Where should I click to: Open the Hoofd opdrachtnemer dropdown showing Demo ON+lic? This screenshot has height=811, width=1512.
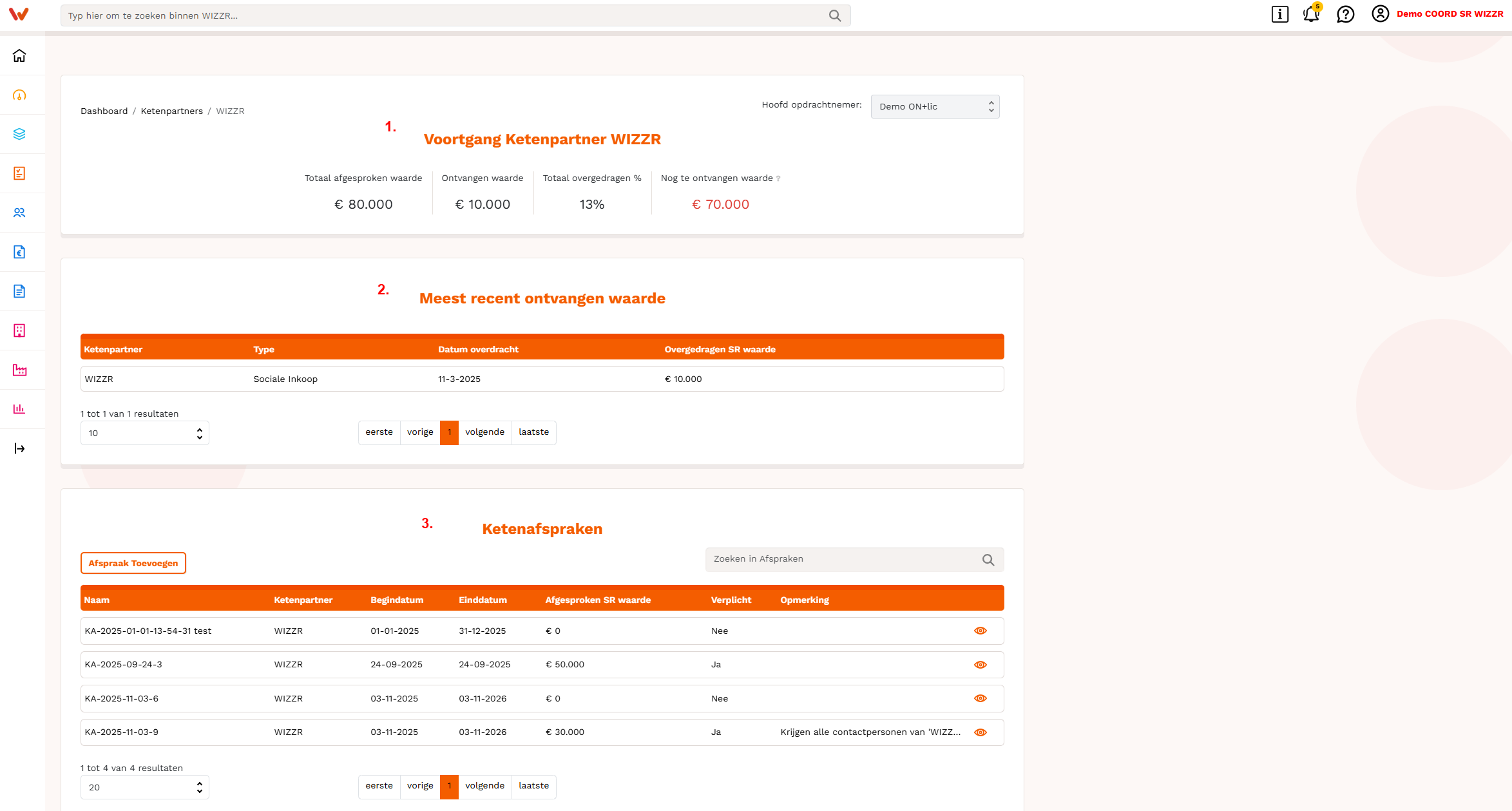pos(935,107)
